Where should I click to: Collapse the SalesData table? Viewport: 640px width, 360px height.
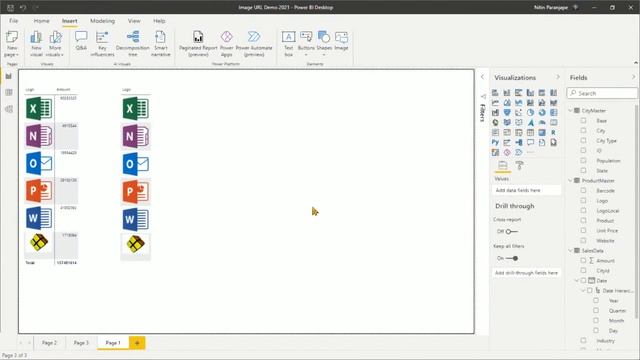pos(571,250)
